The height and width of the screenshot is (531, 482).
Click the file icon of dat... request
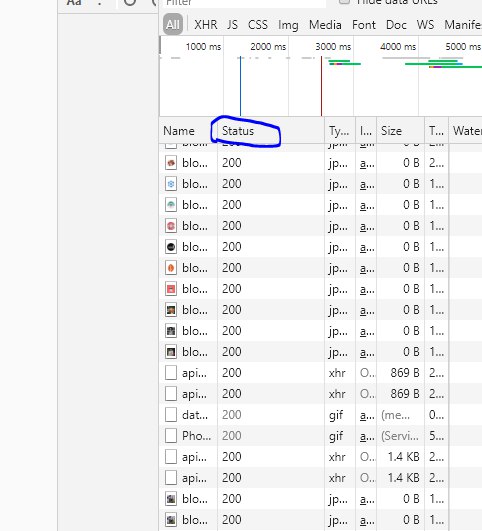[x=171, y=415]
